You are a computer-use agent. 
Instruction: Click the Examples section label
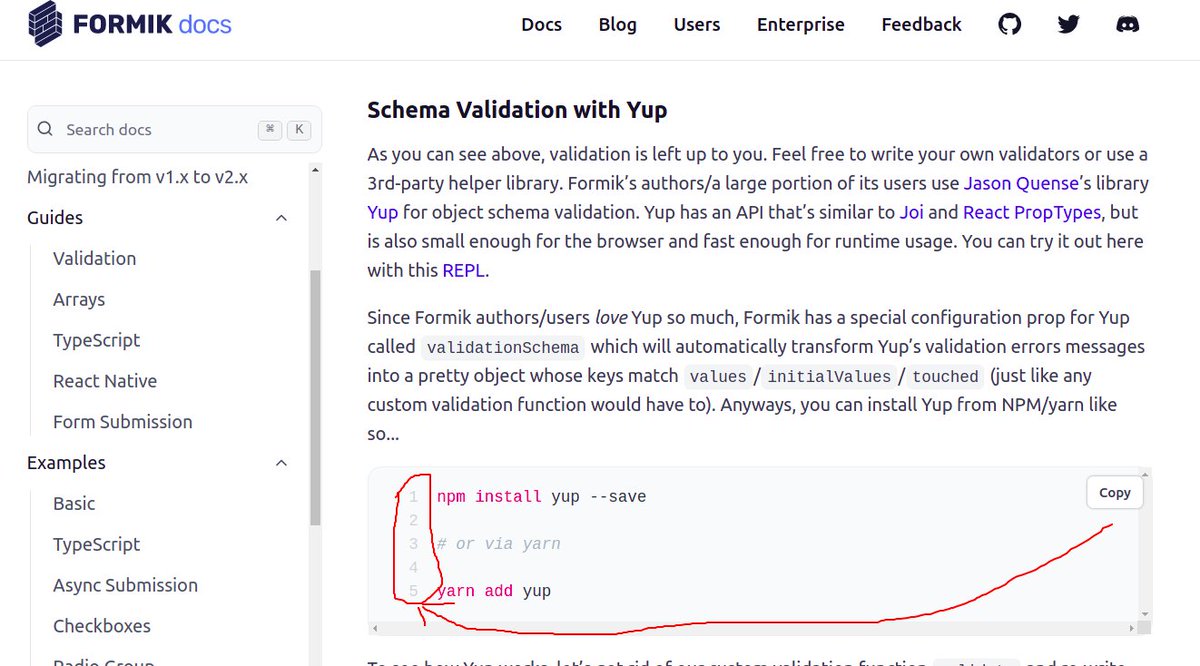(x=66, y=463)
